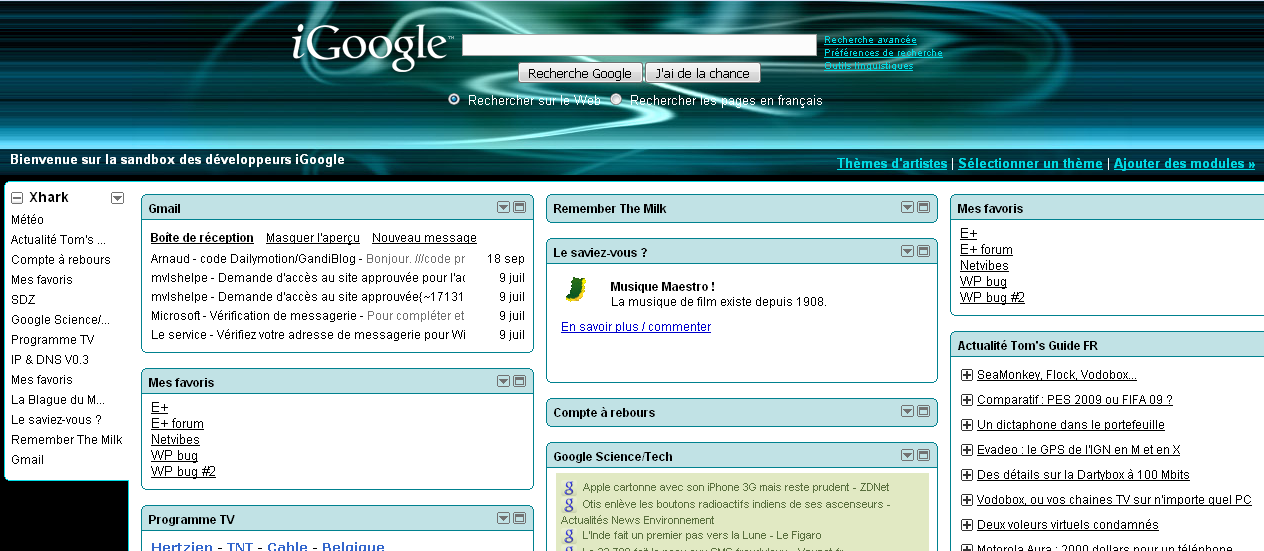The height and width of the screenshot is (551, 1264).
Task: Maximize the Le saviez-vous gadget
Action: coord(923,251)
